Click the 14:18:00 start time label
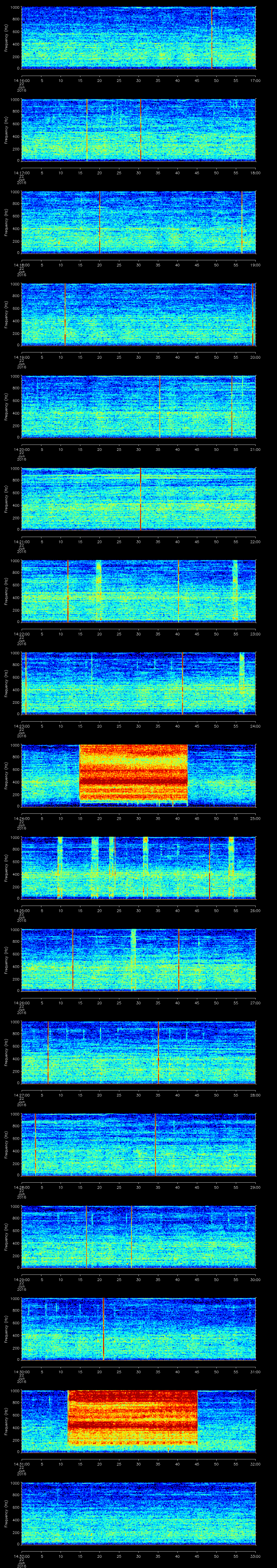The width and height of the screenshot is (277, 1568). coord(21,265)
